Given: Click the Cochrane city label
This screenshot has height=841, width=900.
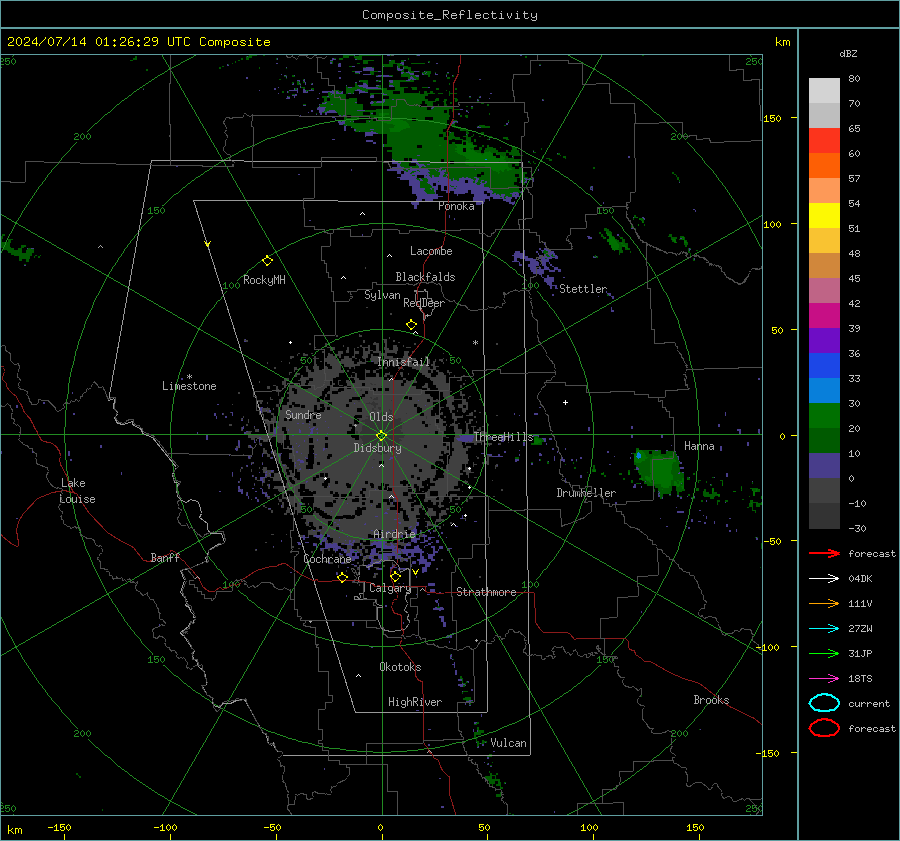Looking at the screenshot, I should 327,559.
